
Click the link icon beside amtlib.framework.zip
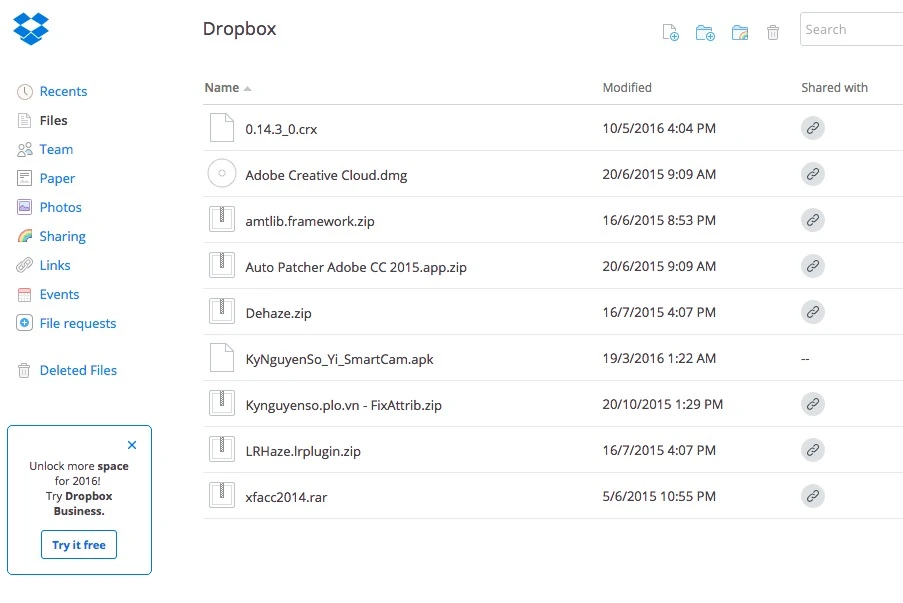tap(813, 220)
